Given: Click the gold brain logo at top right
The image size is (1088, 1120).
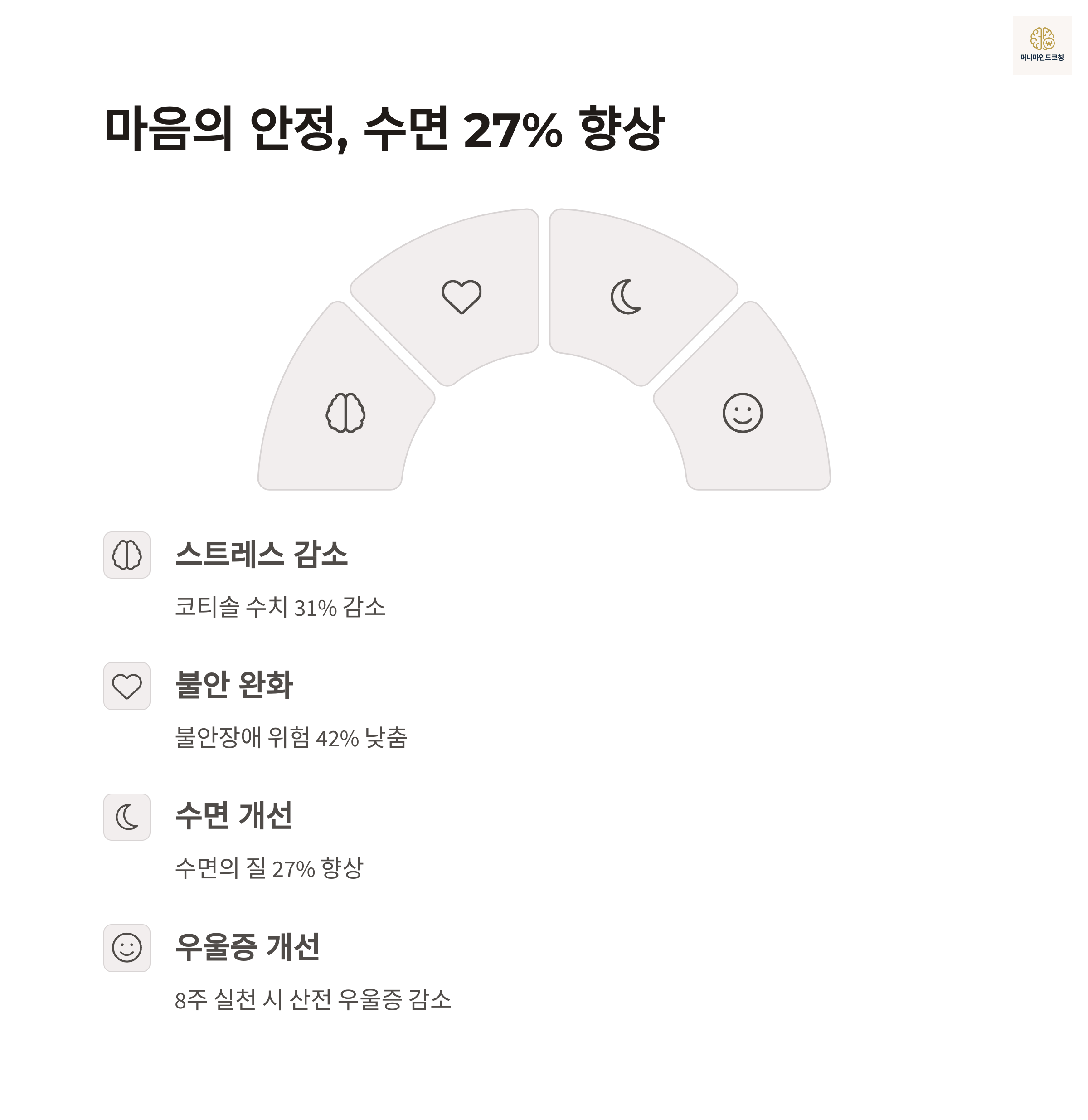Looking at the screenshot, I should [x=1042, y=39].
